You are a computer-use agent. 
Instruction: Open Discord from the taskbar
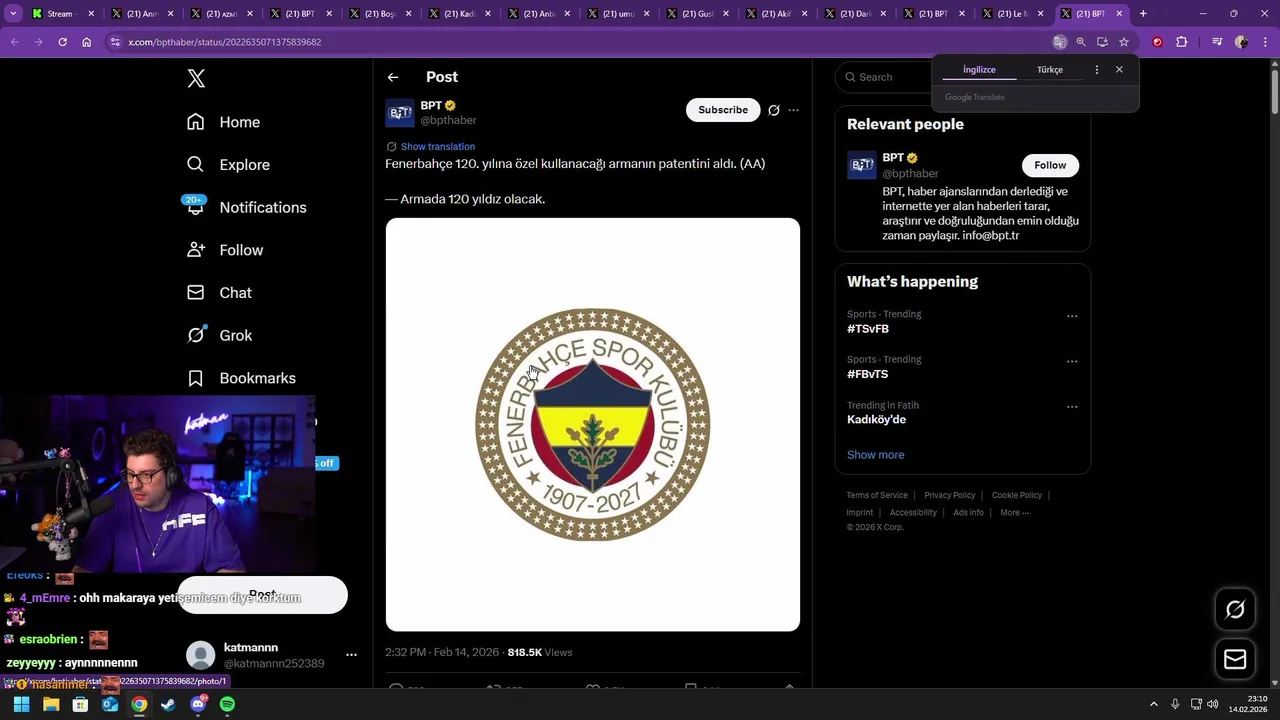198,705
